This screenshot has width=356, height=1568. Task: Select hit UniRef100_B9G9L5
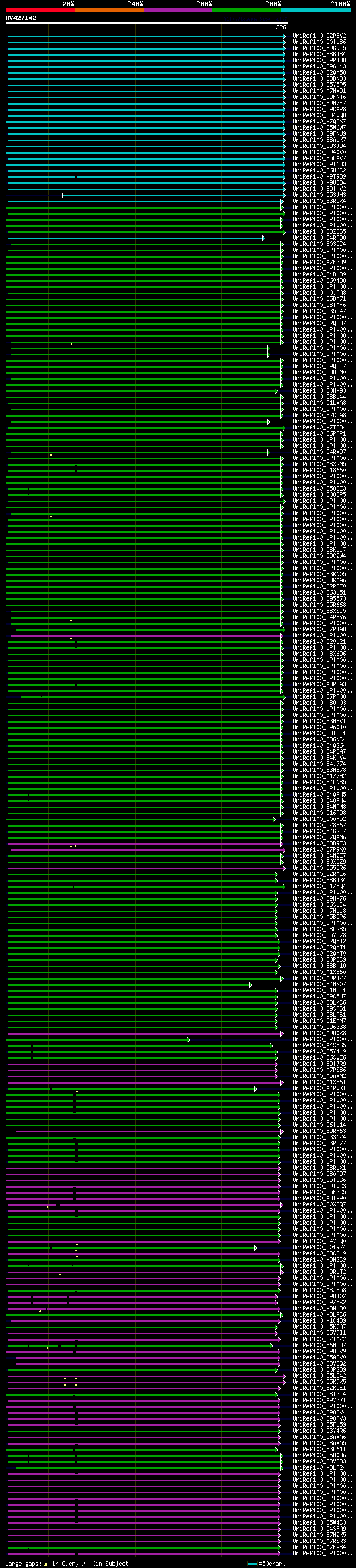pyautogui.click(x=319, y=48)
